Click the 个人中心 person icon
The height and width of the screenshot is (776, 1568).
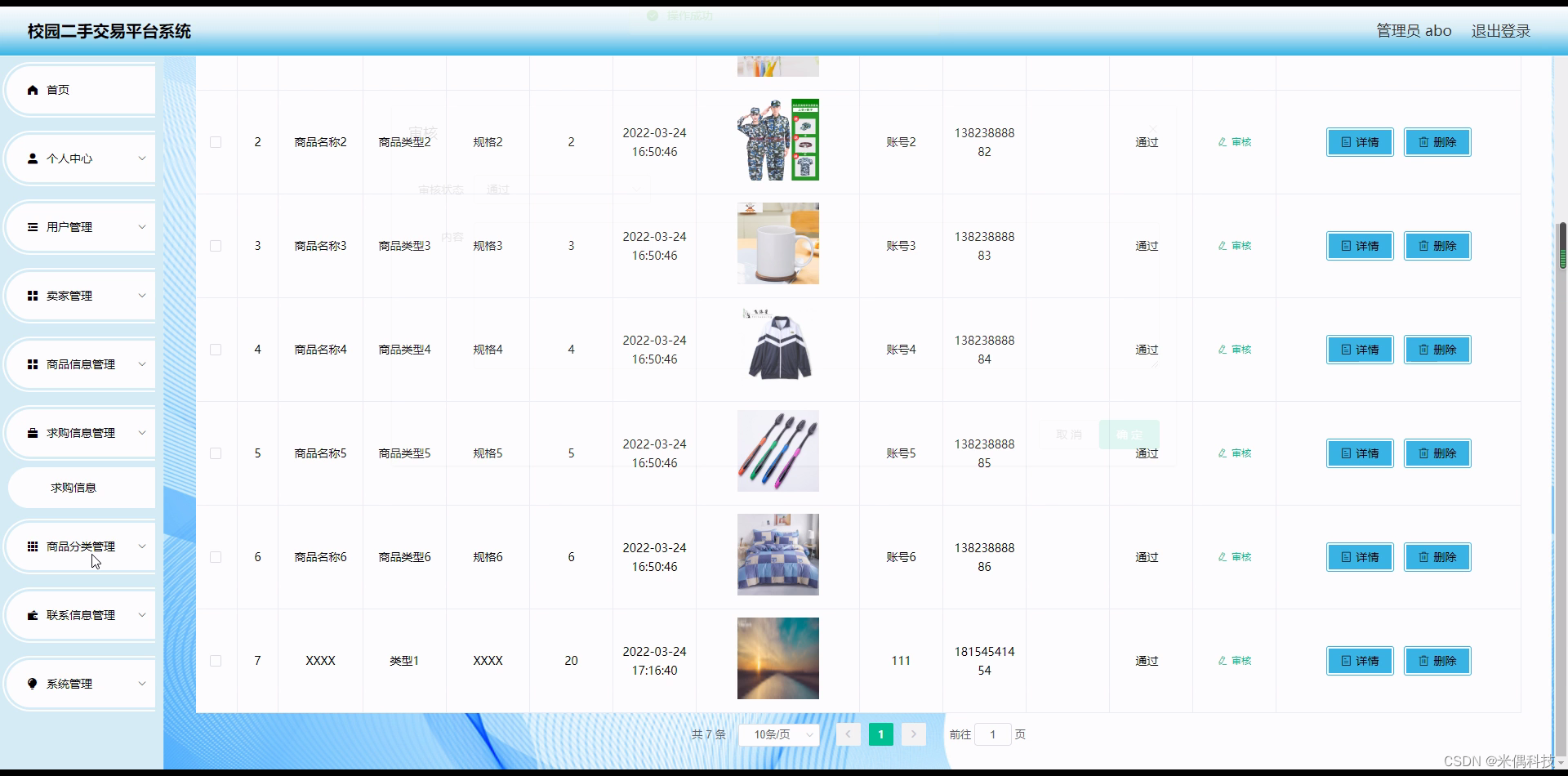pyautogui.click(x=33, y=158)
